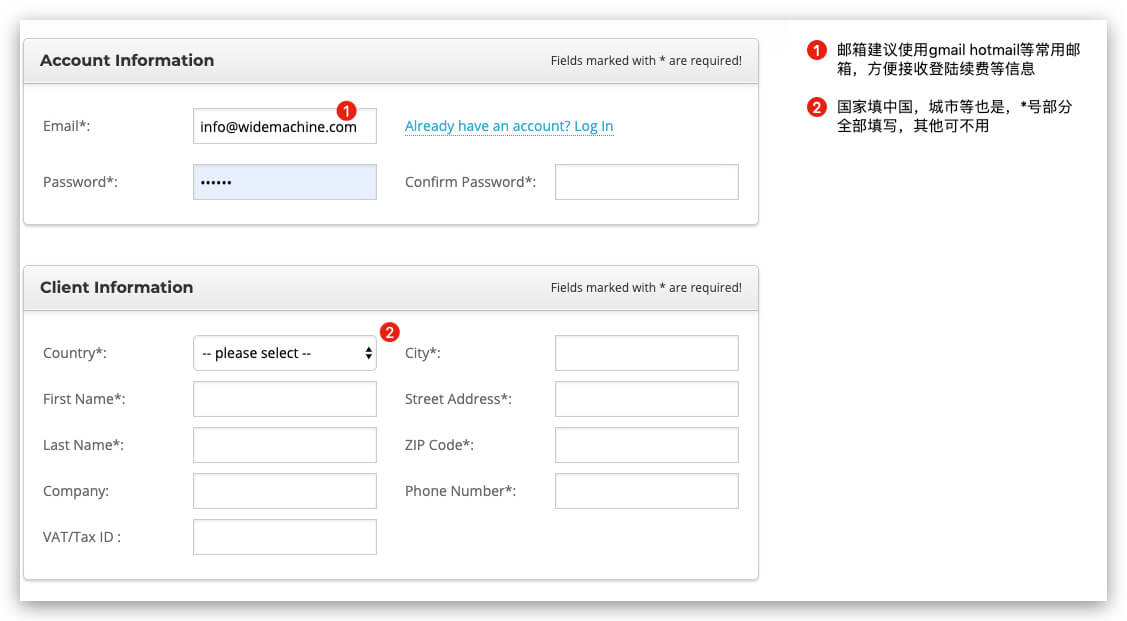Focus the Street Address field
1127x621 pixels.
646,399
